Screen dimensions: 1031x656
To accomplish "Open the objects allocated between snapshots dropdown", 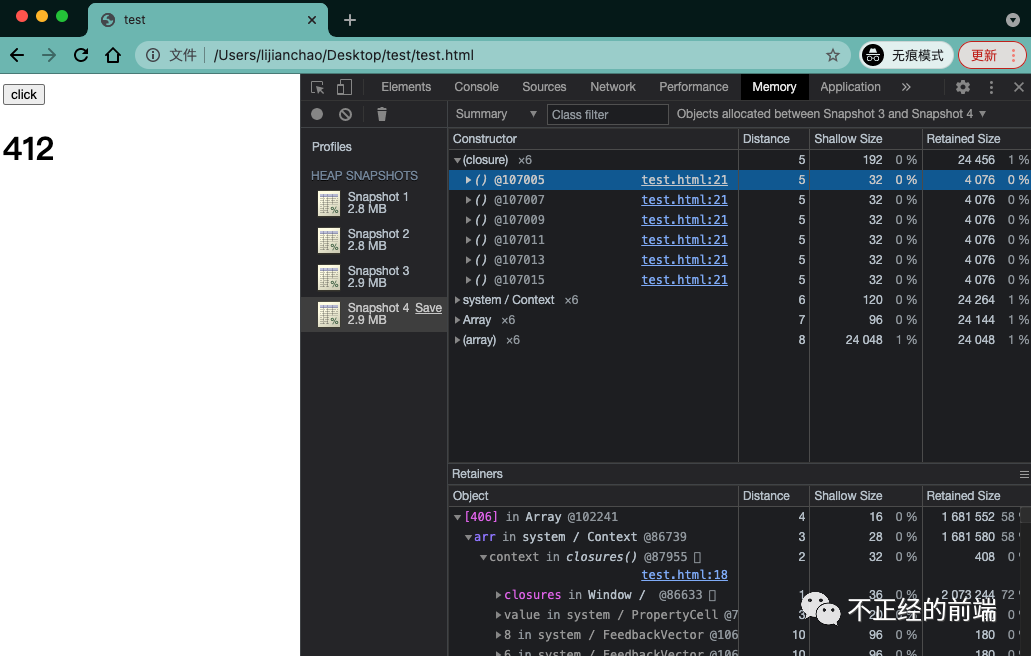I will click(831, 114).
